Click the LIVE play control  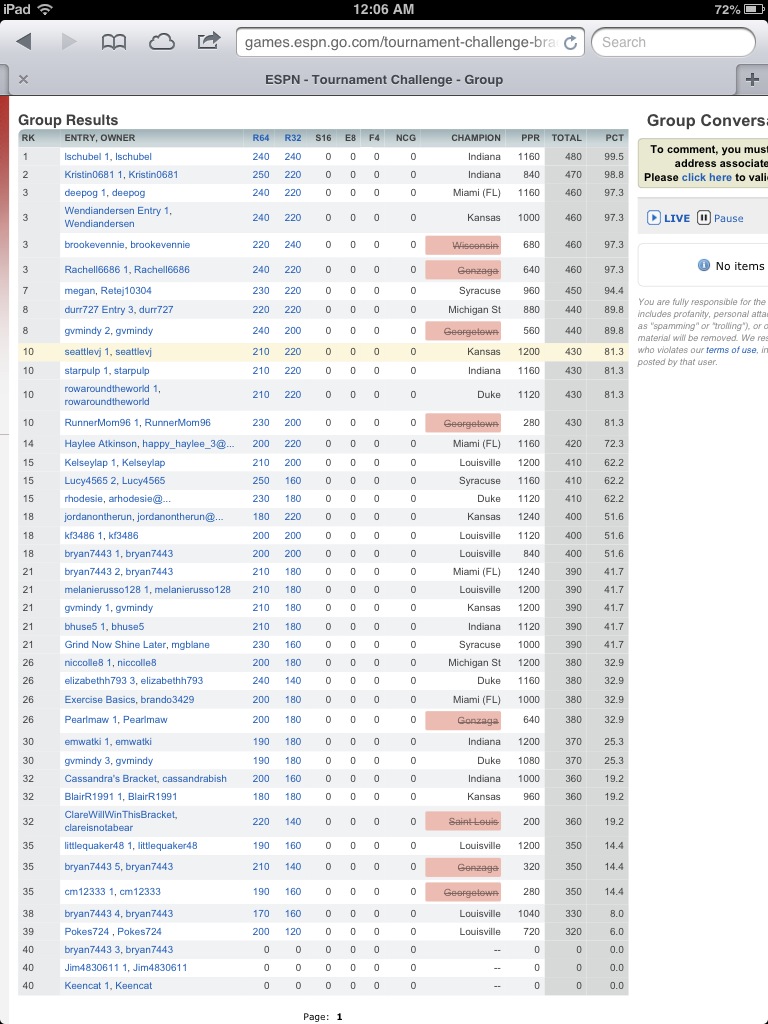click(668, 218)
